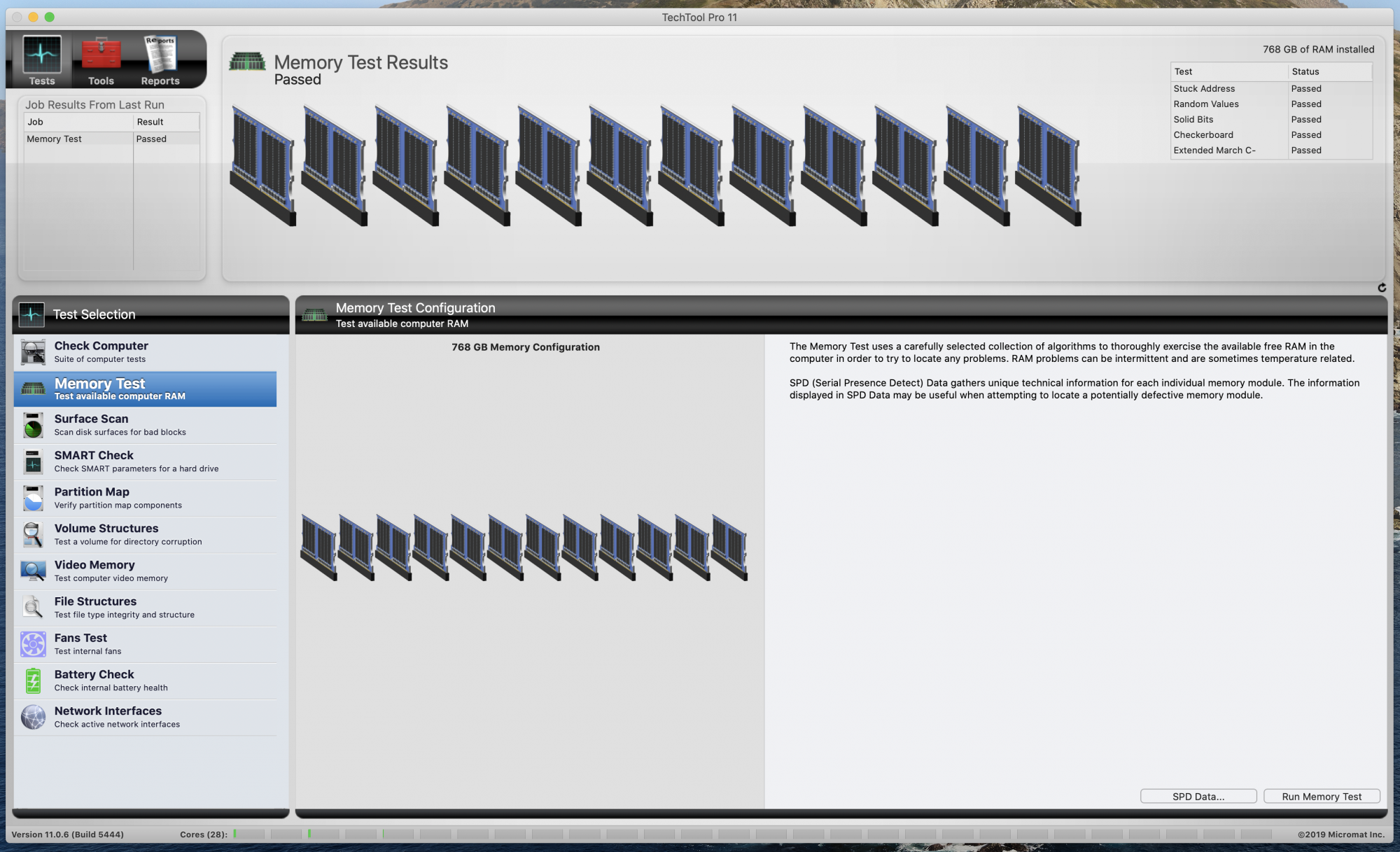This screenshot has width=1400, height=852.
Task: Choose Partition Map test
Action: tap(145, 498)
